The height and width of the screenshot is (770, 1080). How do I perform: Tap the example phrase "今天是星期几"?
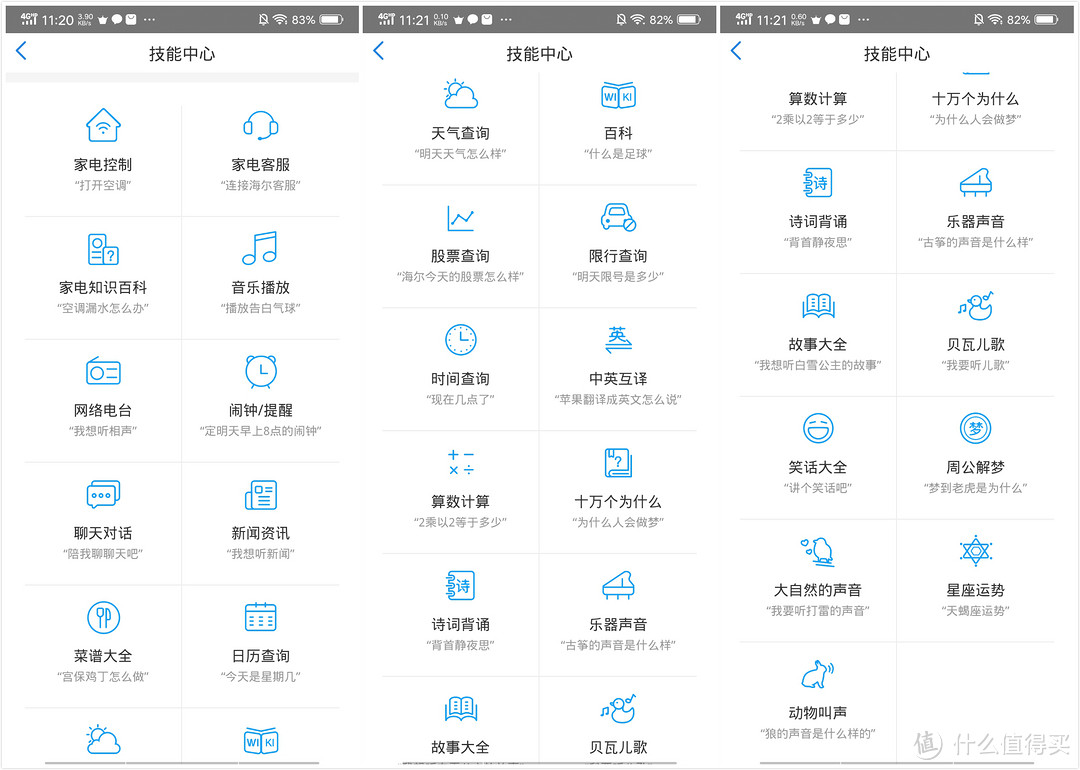click(260, 676)
